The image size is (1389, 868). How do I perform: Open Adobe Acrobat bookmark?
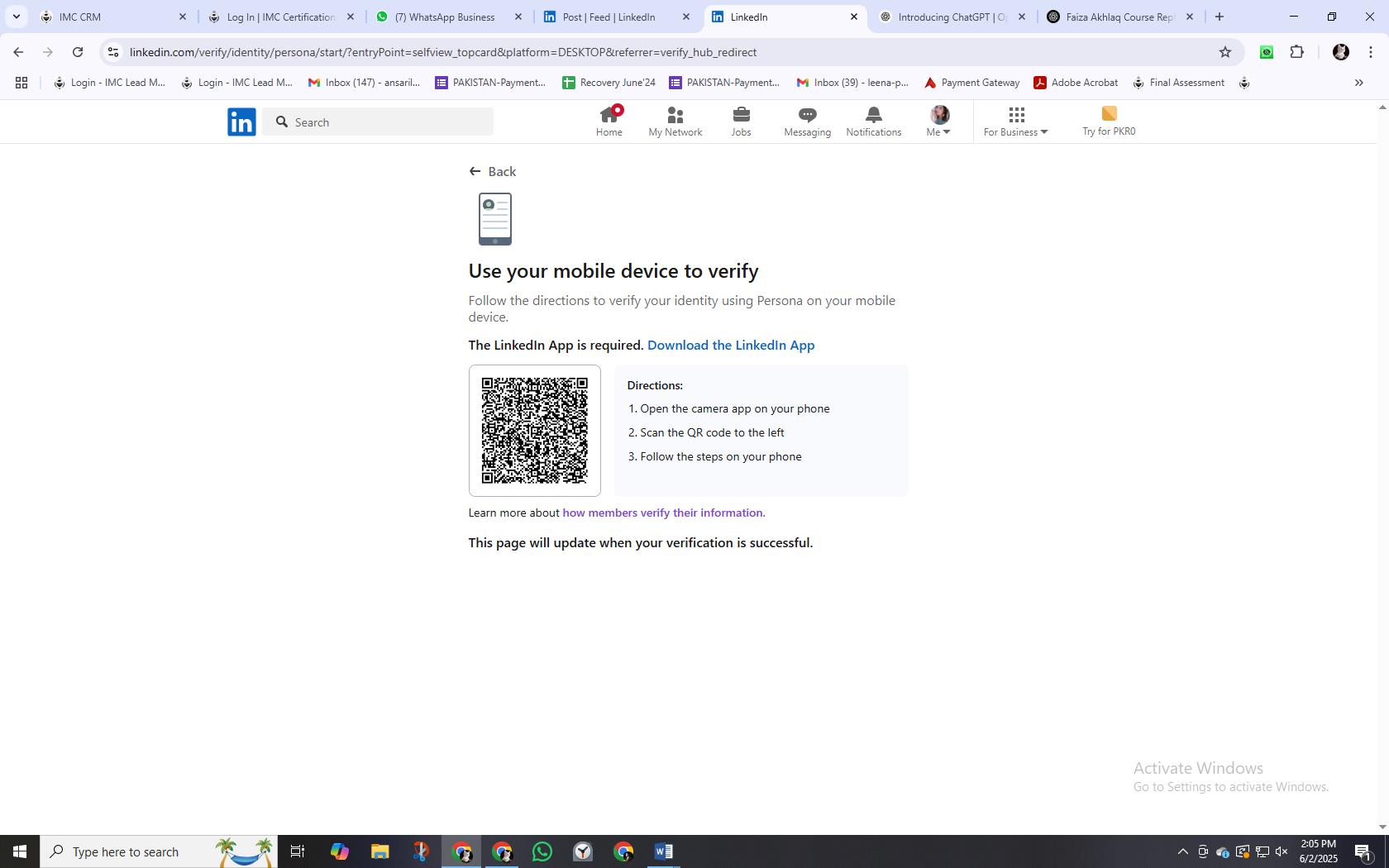[1076, 83]
